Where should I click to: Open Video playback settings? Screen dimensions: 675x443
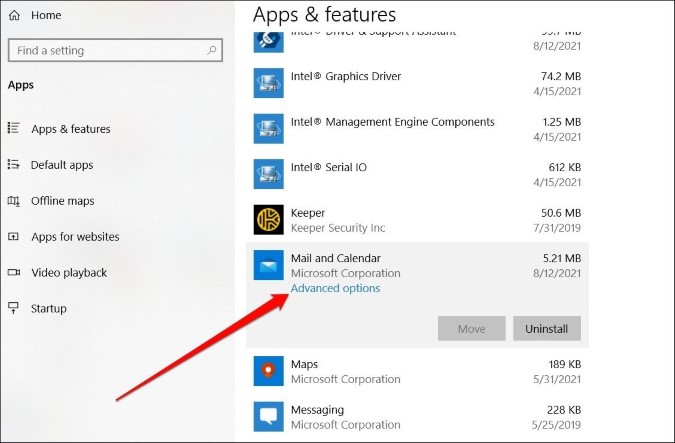69,273
